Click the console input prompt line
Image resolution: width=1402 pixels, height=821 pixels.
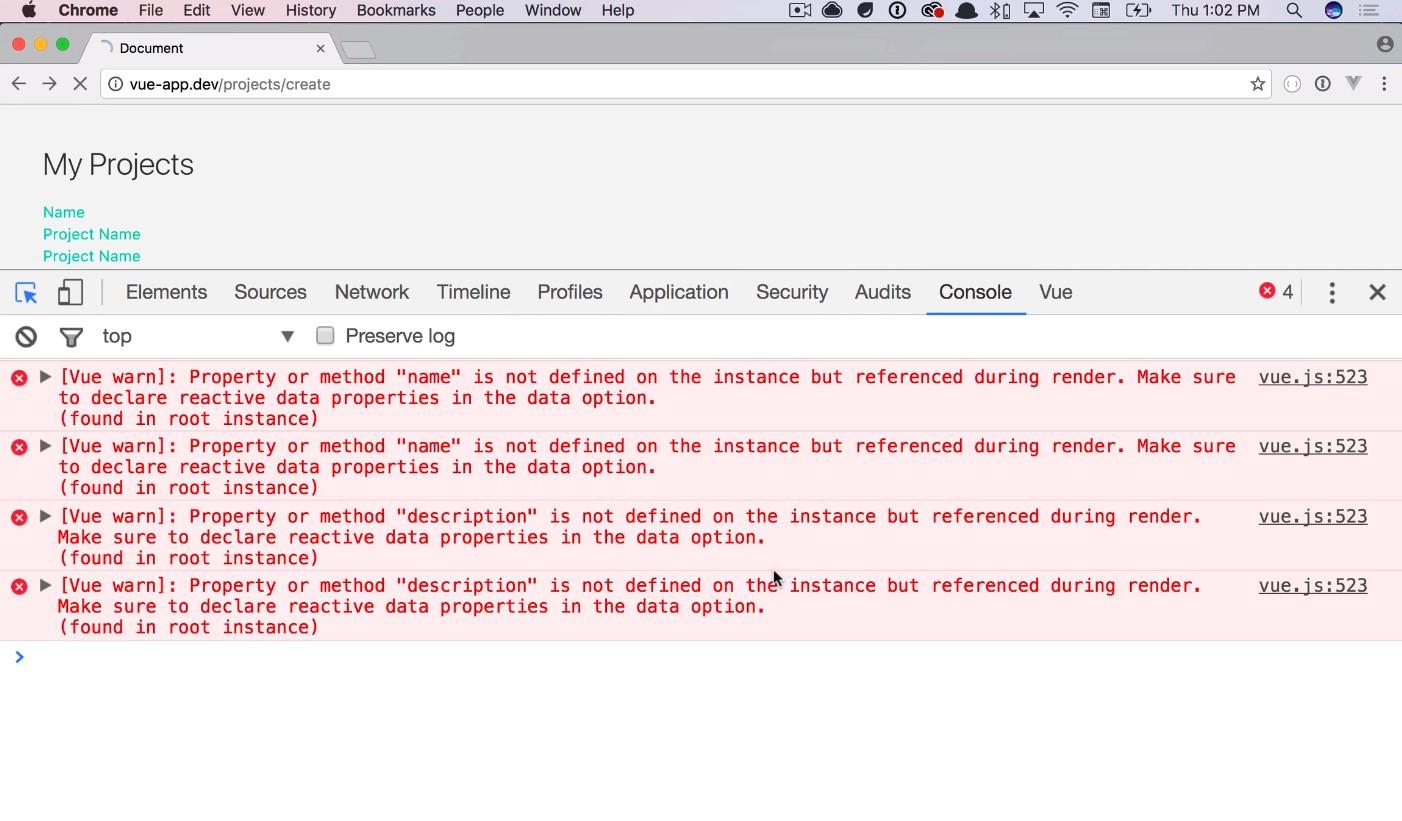tap(701, 657)
